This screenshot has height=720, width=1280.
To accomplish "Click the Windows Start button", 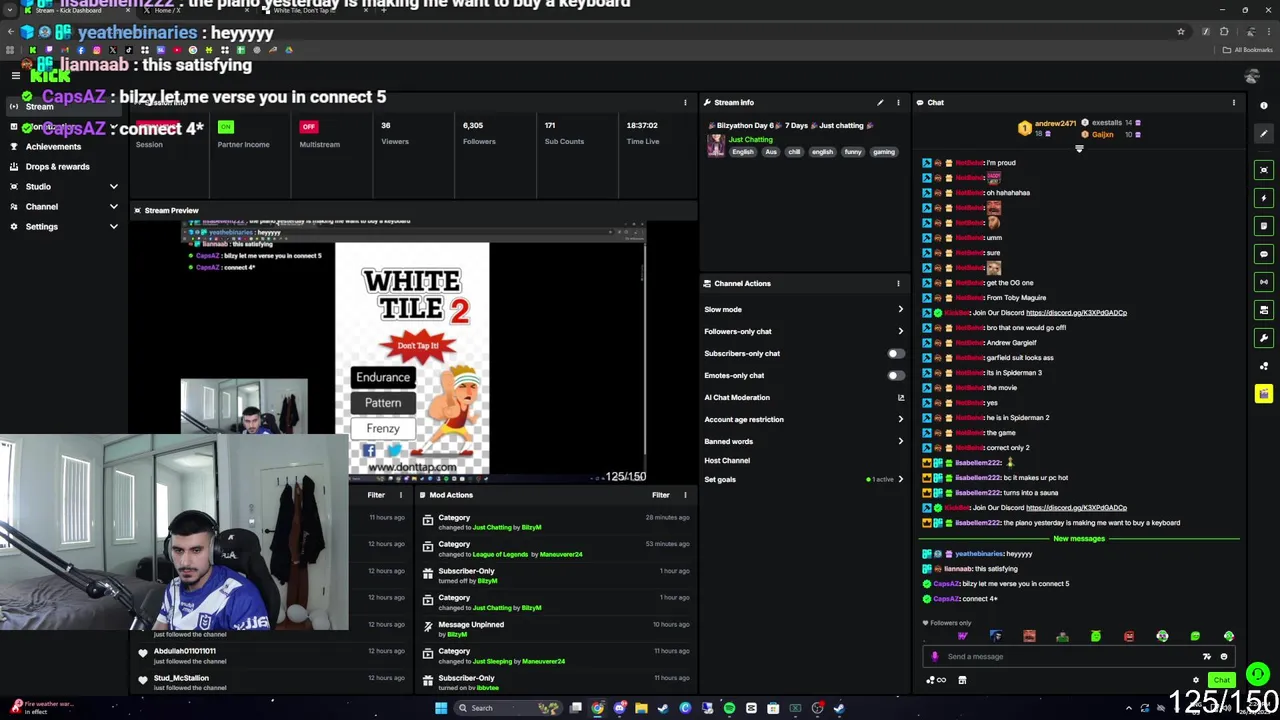I will tap(440, 708).
